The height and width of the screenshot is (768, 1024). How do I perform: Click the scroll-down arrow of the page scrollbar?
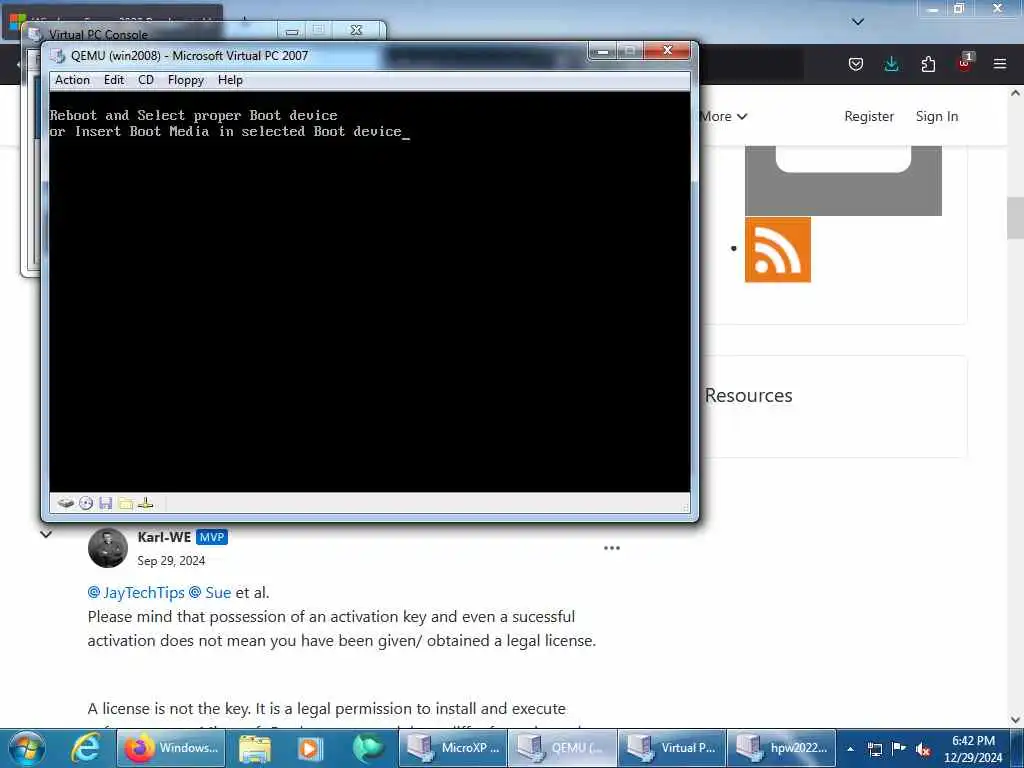[1015, 720]
